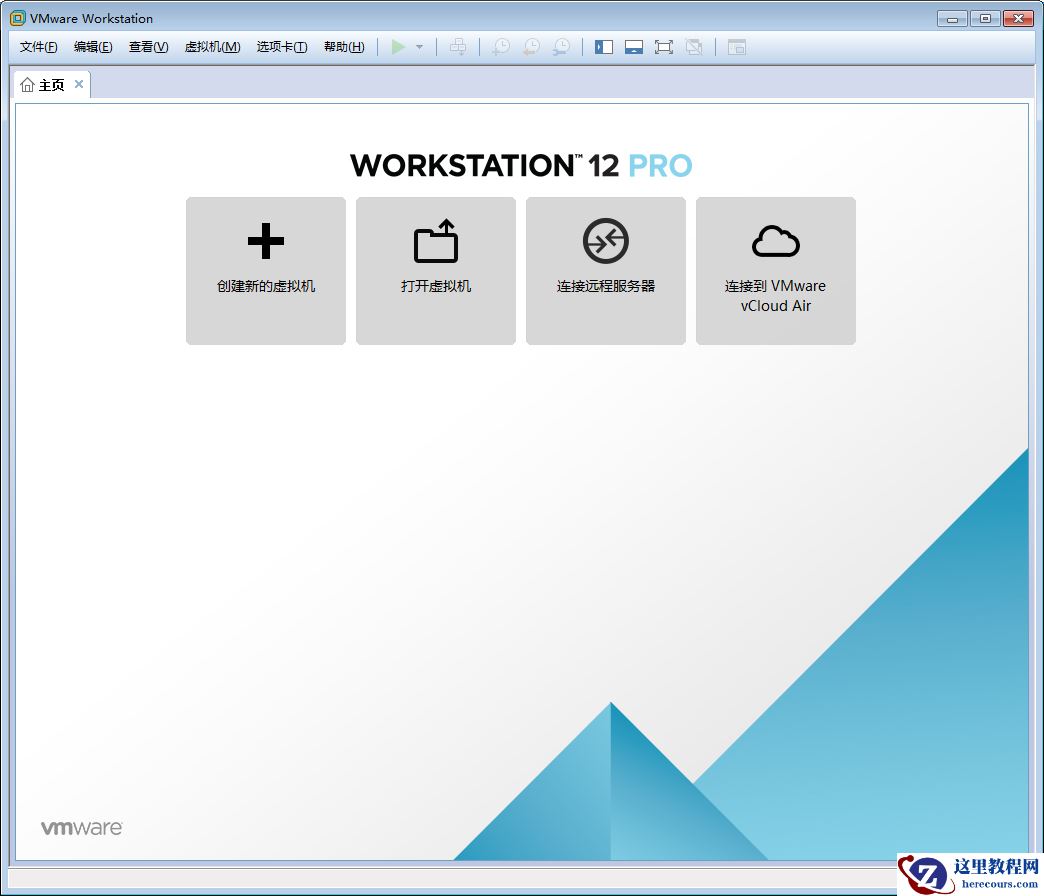Image resolution: width=1044 pixels, height=896 pixels.
Task: Close the 主页 tab with its X
Action: (79, 84)
